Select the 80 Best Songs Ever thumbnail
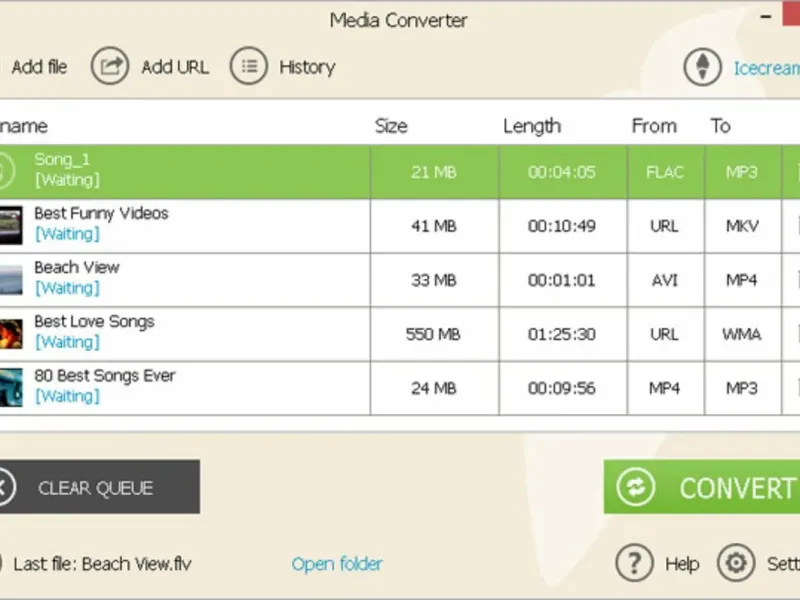 [x=11, y=388]
